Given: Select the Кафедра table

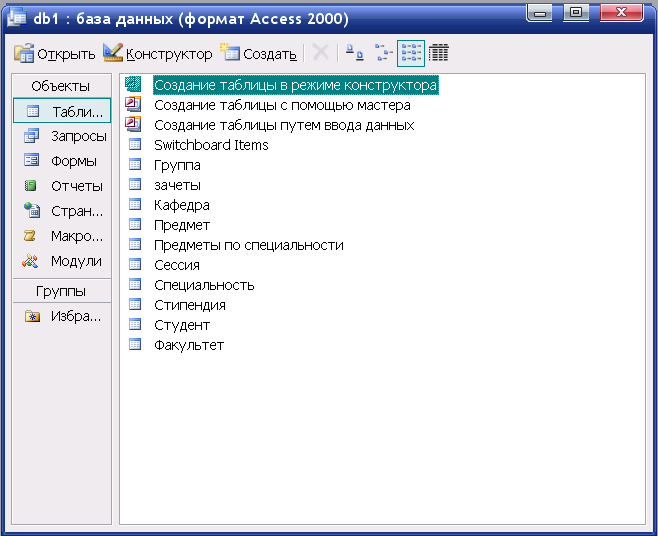Looking at the screenshot, I should click(x=182, y=205).
